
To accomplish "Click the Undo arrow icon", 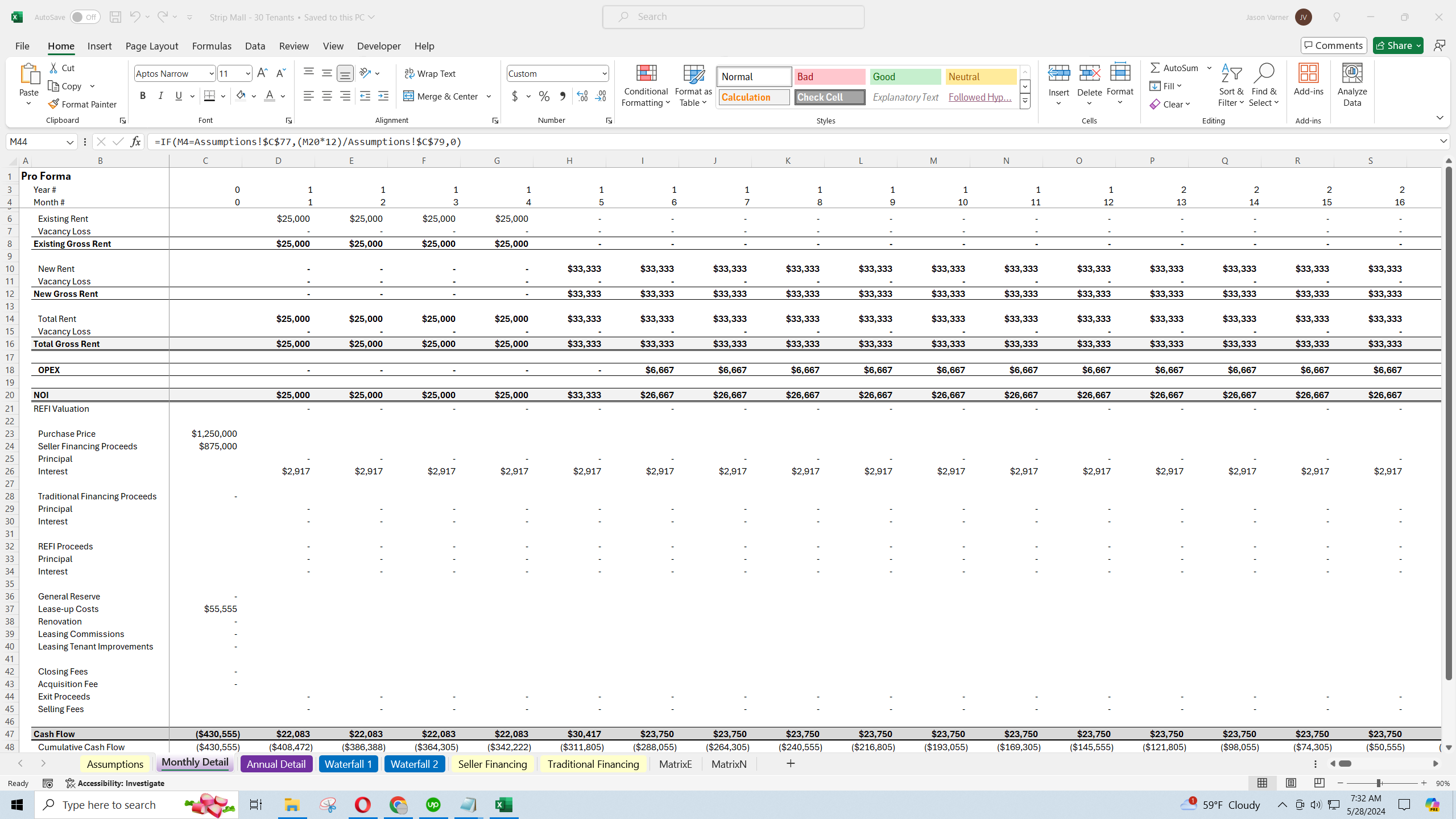I will click(135, 17).
